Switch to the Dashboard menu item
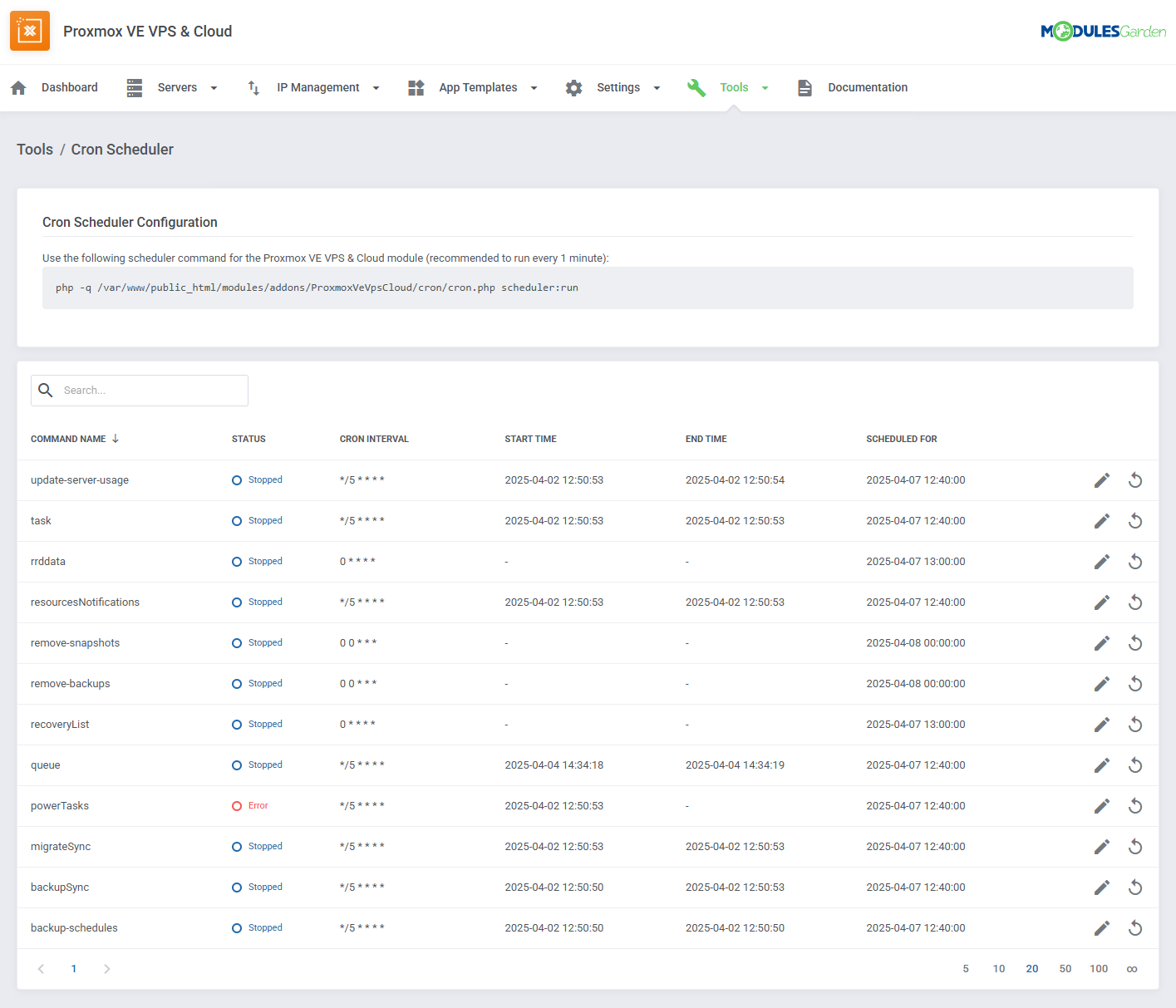This screenshot has width=1176, height=1008. click(x=70, y=87)
